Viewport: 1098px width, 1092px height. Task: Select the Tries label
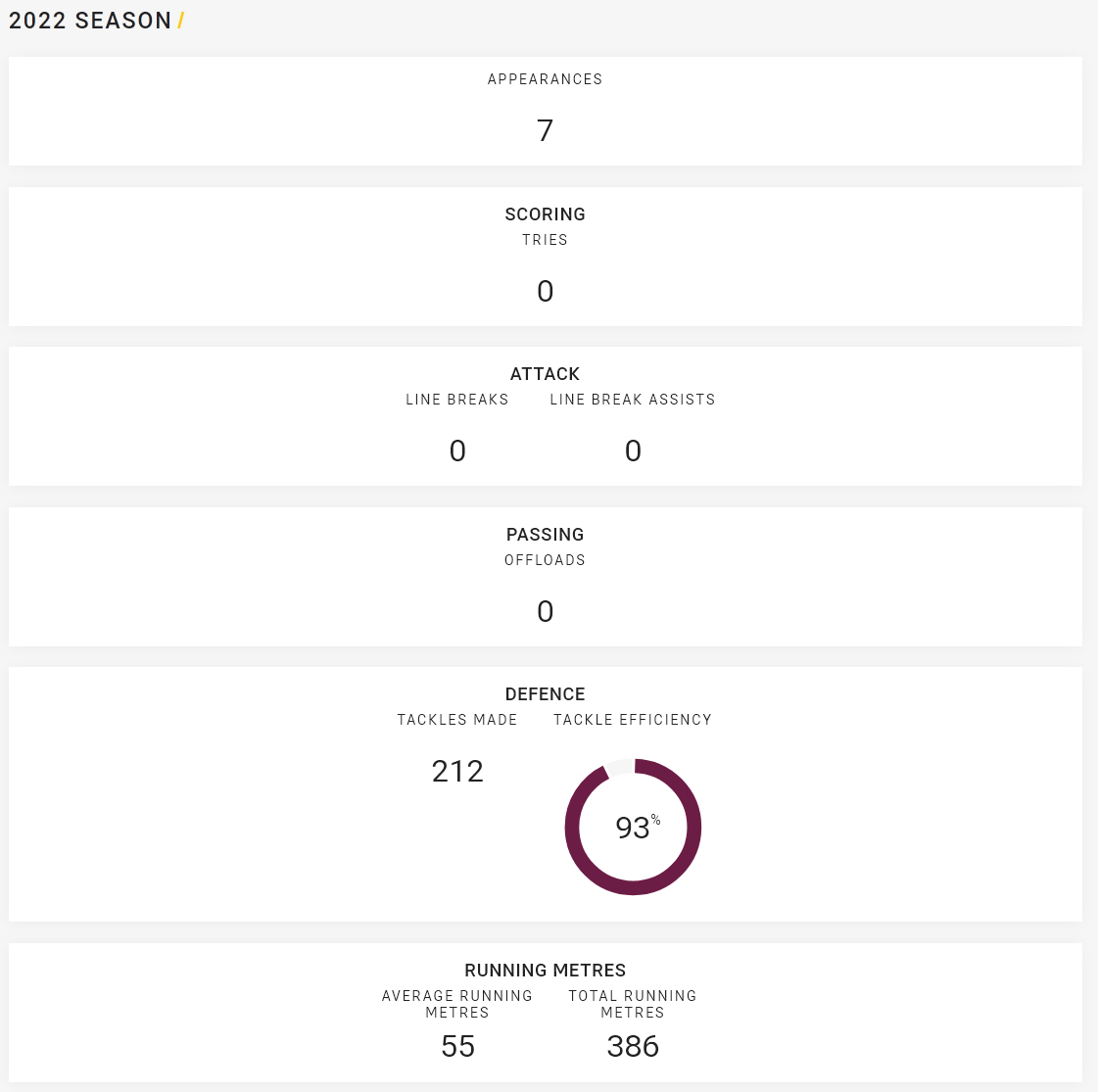545,239
